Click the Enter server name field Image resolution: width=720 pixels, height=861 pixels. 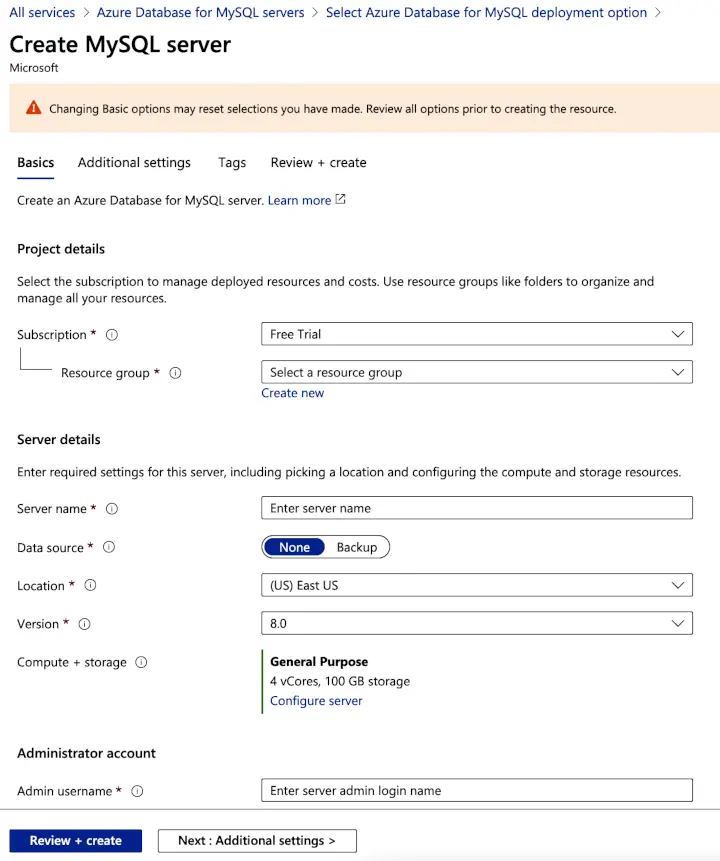476,508
